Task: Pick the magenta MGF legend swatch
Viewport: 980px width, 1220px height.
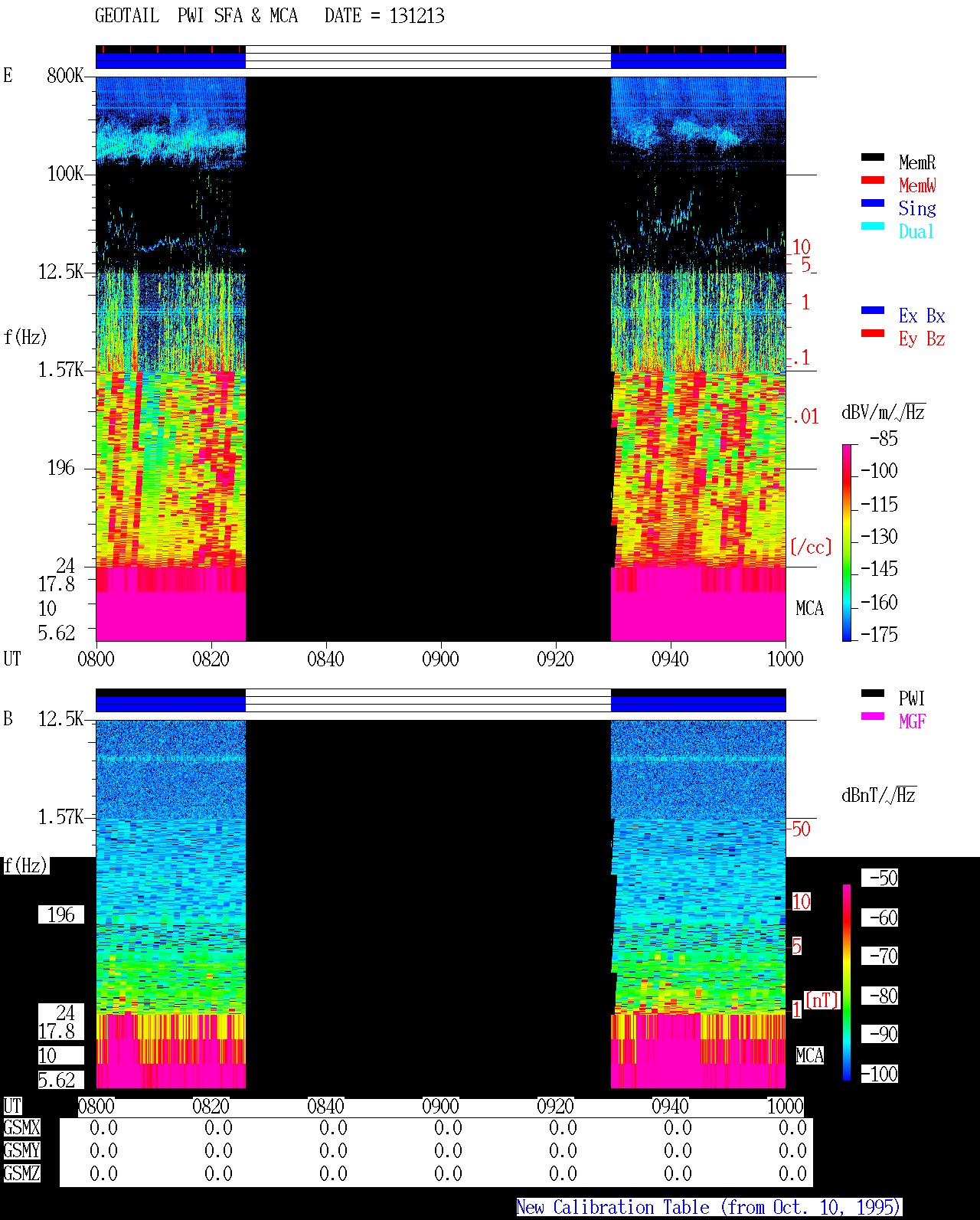Action: pyautogui.click(x=873, y=717)
